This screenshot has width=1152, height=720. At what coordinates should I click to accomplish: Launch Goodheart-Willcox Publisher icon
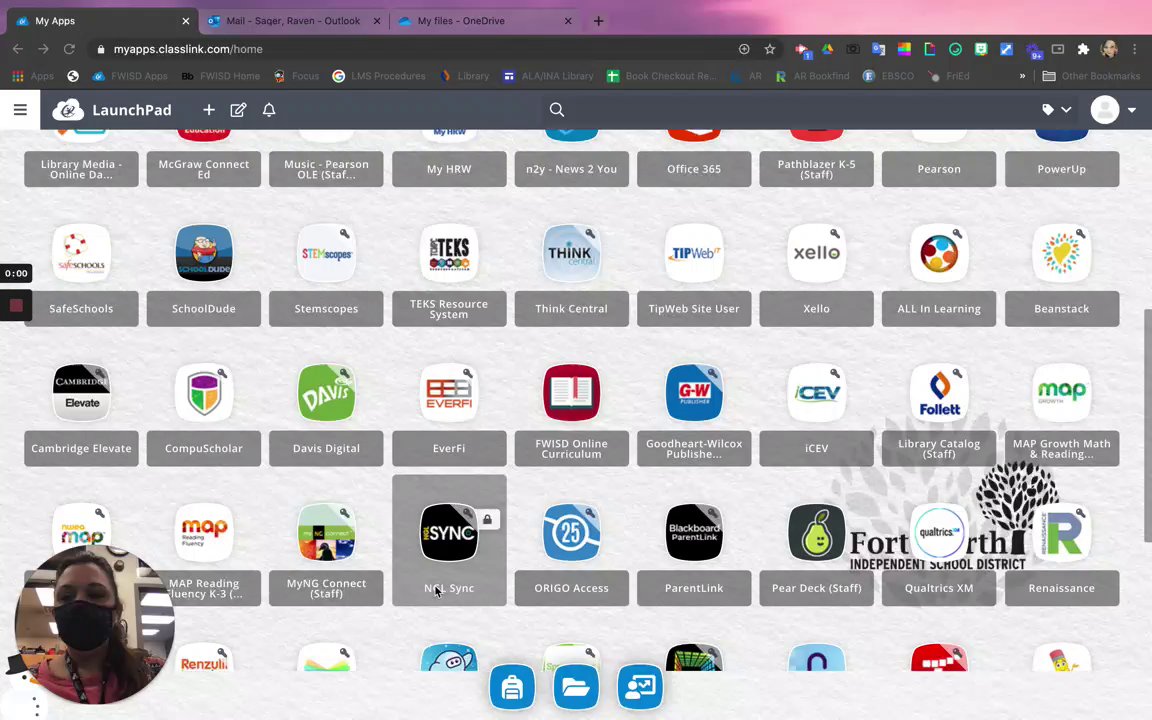[x=694, y=392]
